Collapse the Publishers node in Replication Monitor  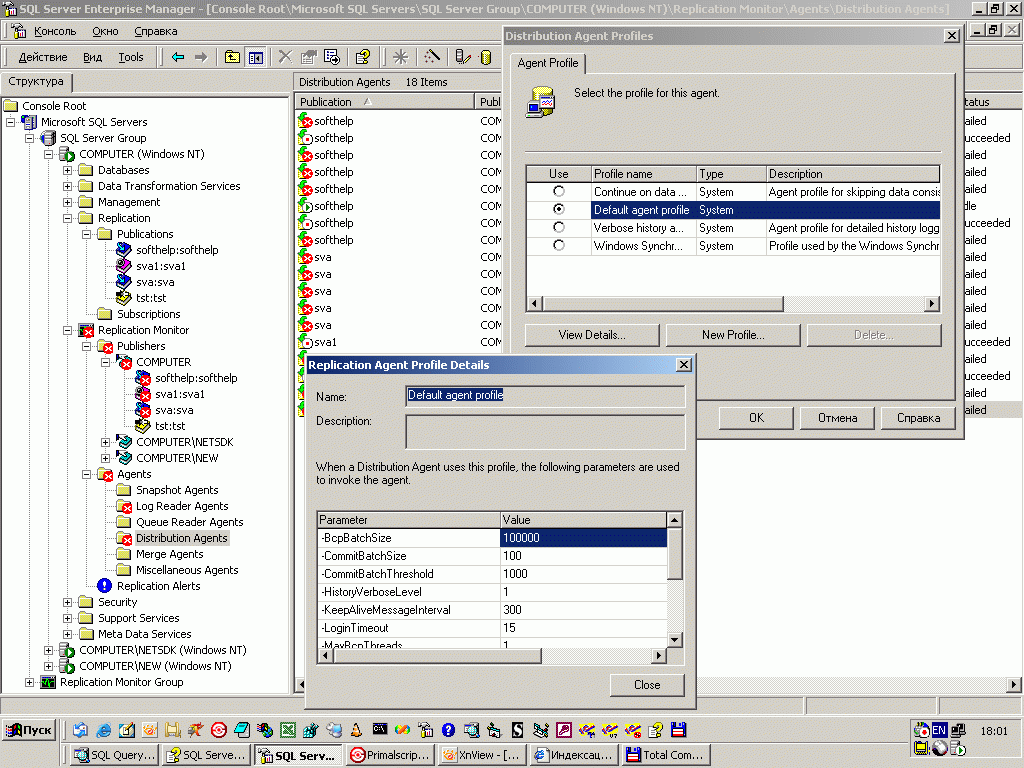[86, 346]
